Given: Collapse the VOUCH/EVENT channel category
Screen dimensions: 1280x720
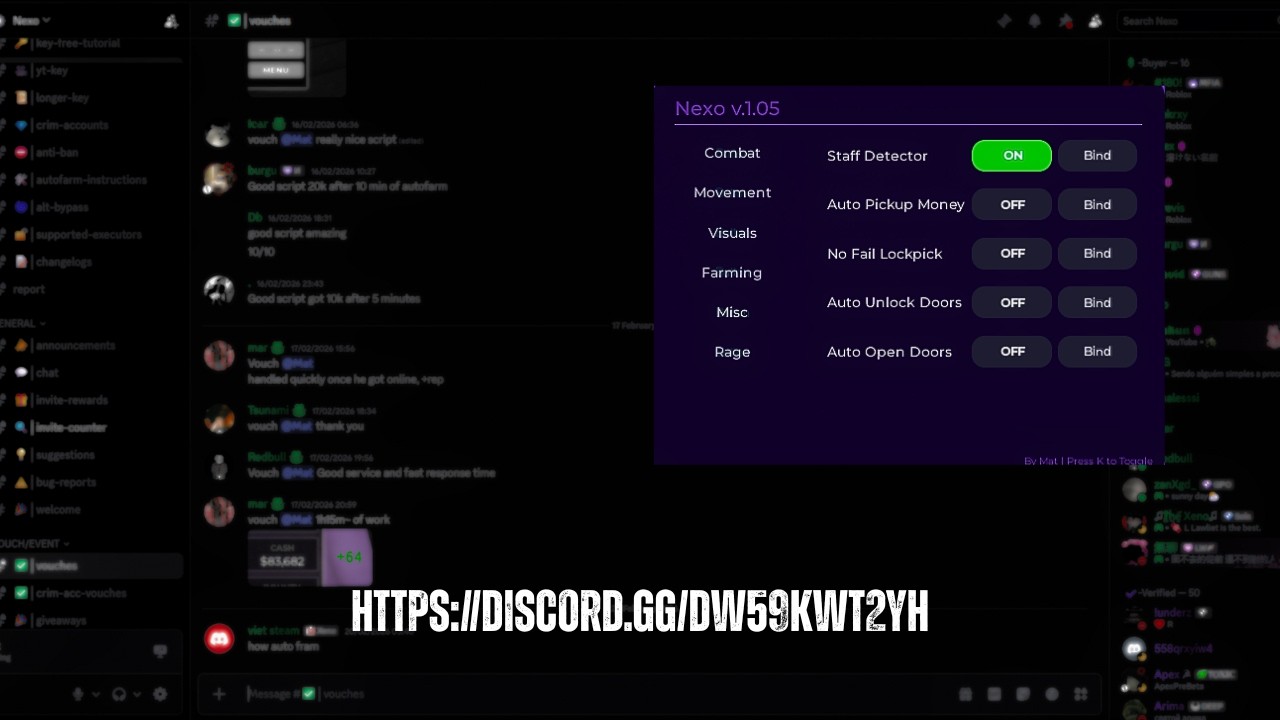Looking at the screenshot, I should (35, 544).
